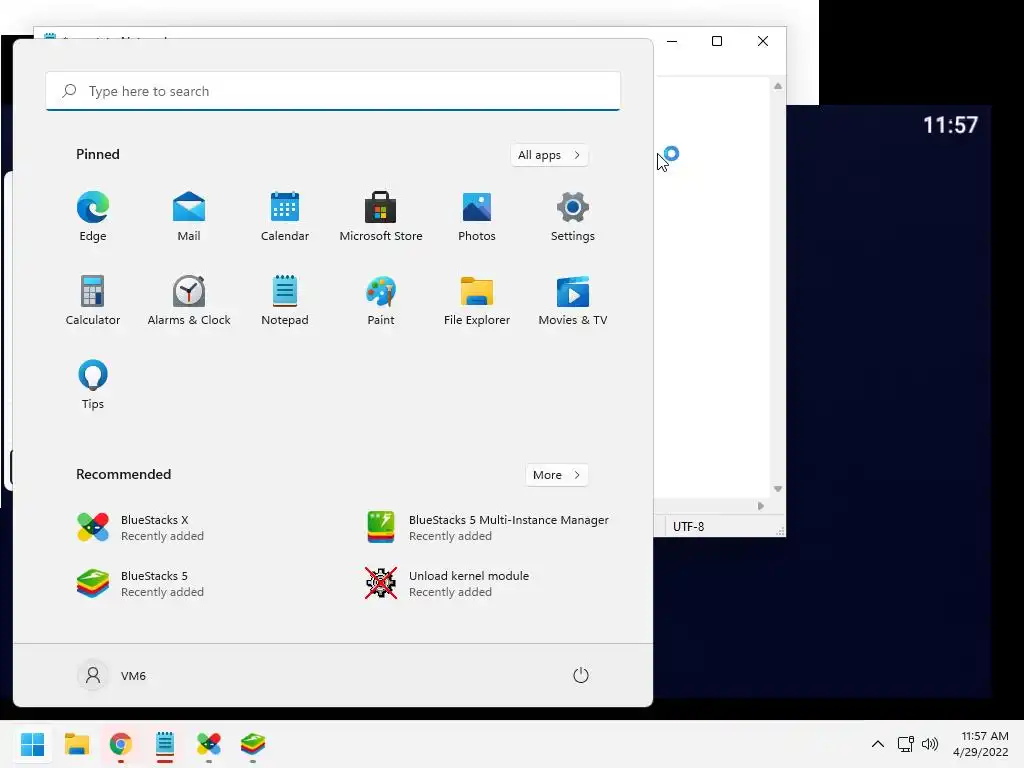Launch the Mail app

pos(189,217)
